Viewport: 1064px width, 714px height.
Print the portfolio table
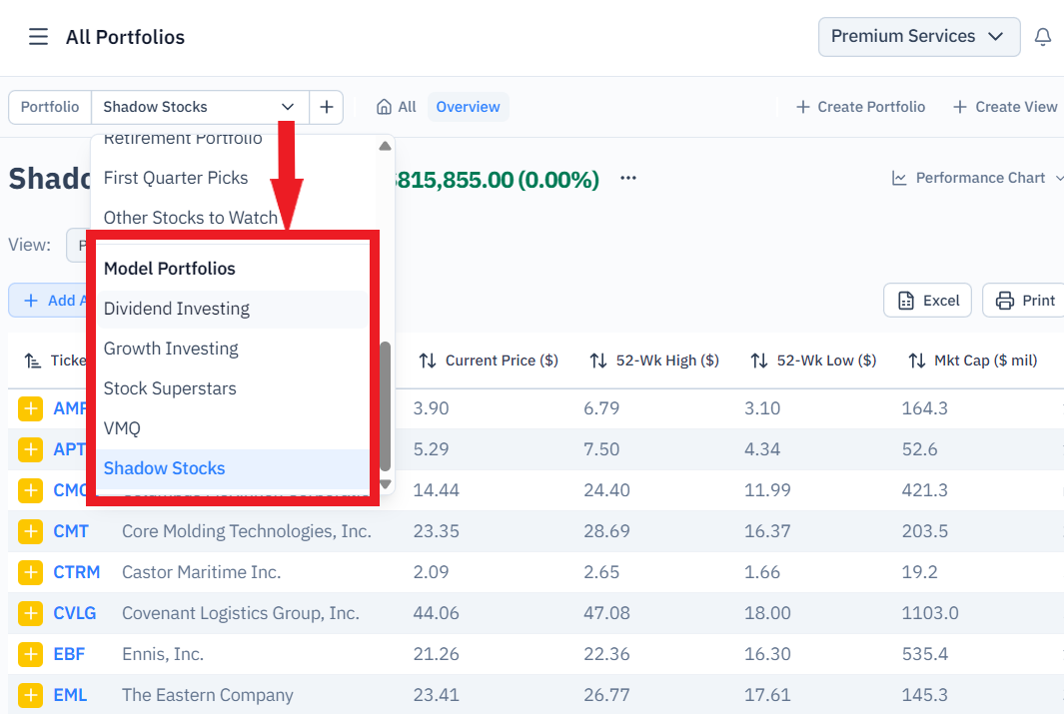[1024, 301]
